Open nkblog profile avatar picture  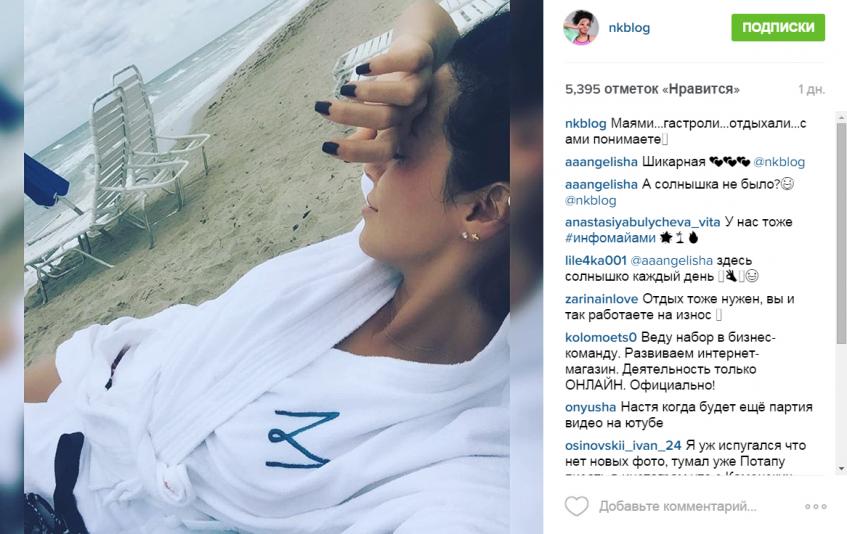581,28
